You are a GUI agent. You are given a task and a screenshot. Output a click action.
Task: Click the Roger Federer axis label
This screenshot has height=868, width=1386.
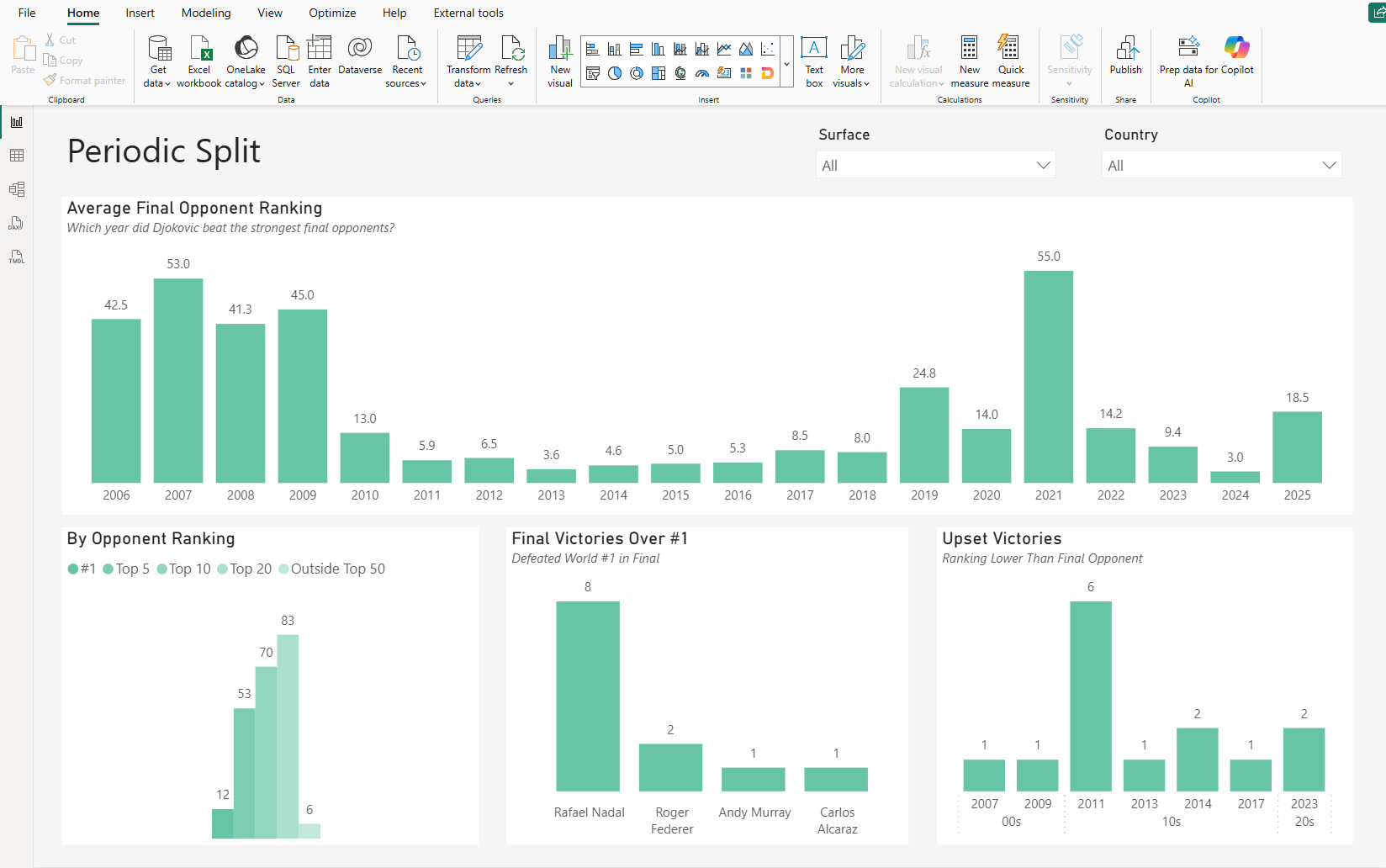coord(672,821)
